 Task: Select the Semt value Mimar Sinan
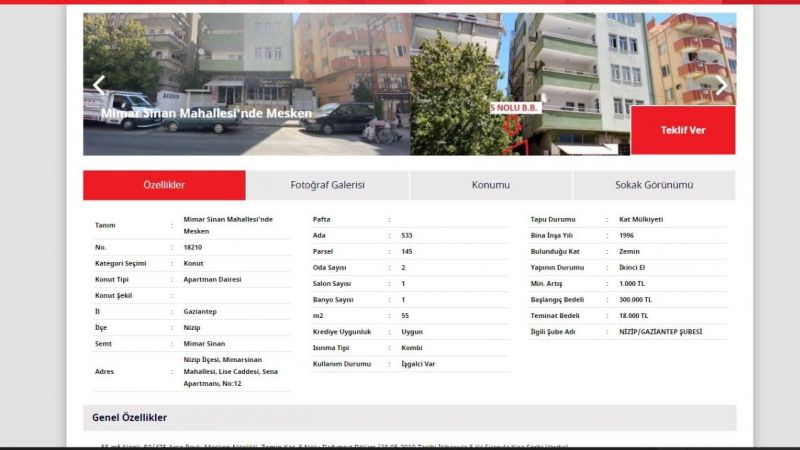[x=204, y=343]
